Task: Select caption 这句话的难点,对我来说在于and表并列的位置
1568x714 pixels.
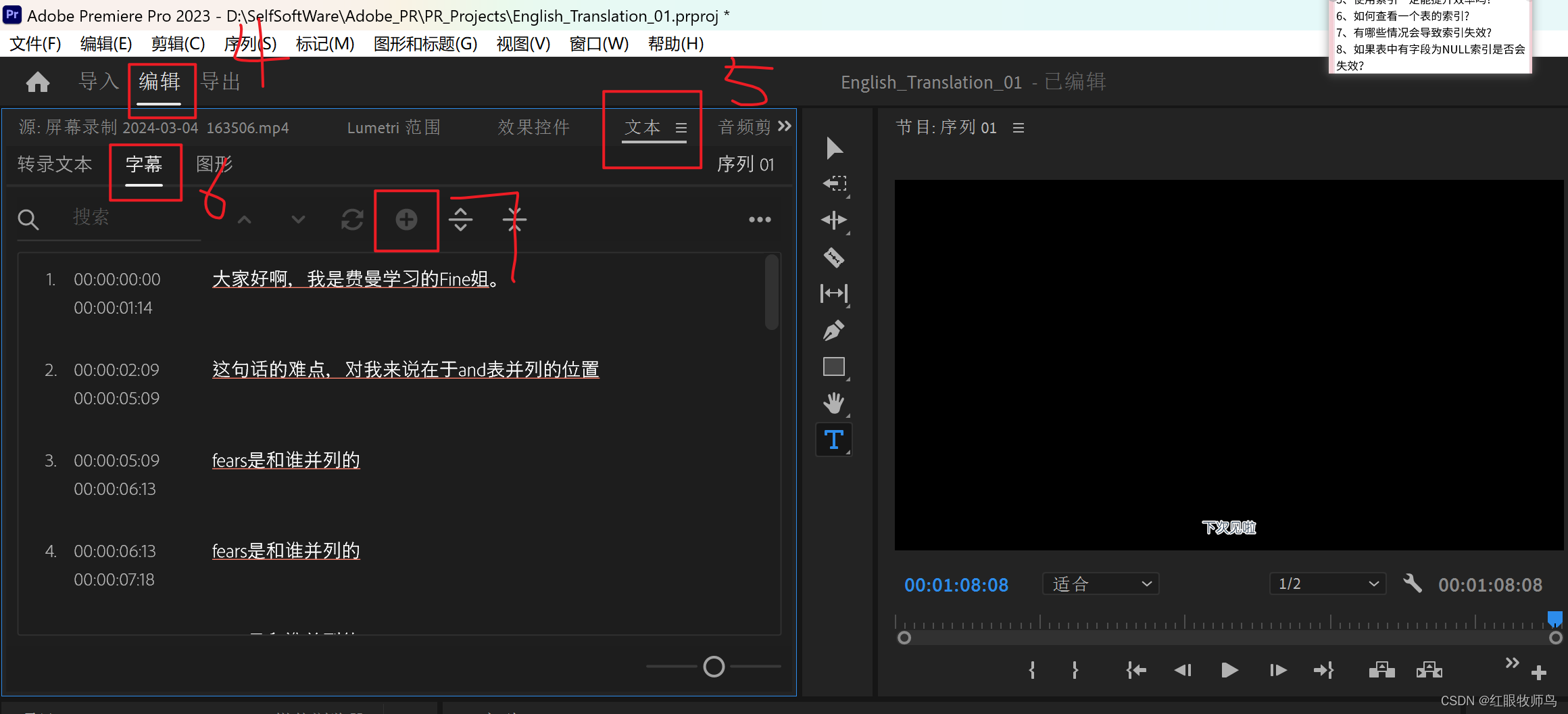Action: [x=406, y=370]
